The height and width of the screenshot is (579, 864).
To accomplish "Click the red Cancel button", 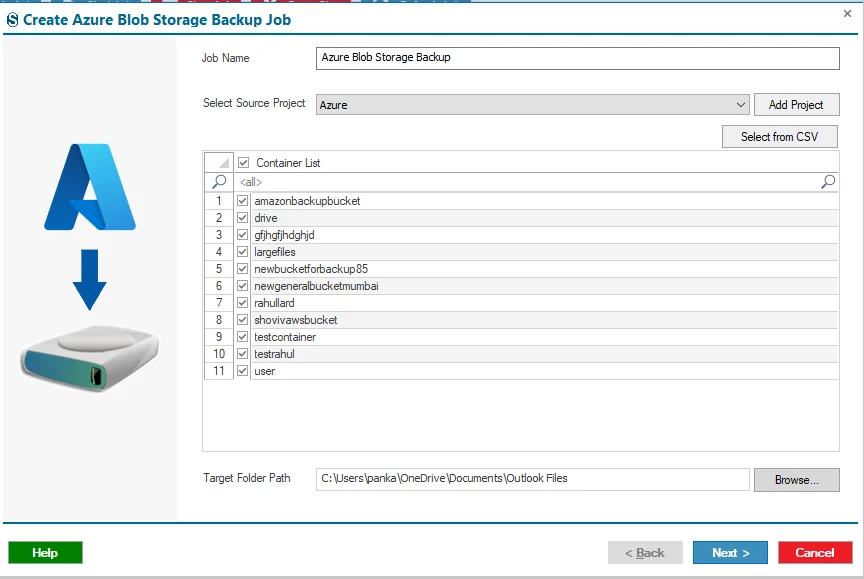I will (x=815, y=553).
